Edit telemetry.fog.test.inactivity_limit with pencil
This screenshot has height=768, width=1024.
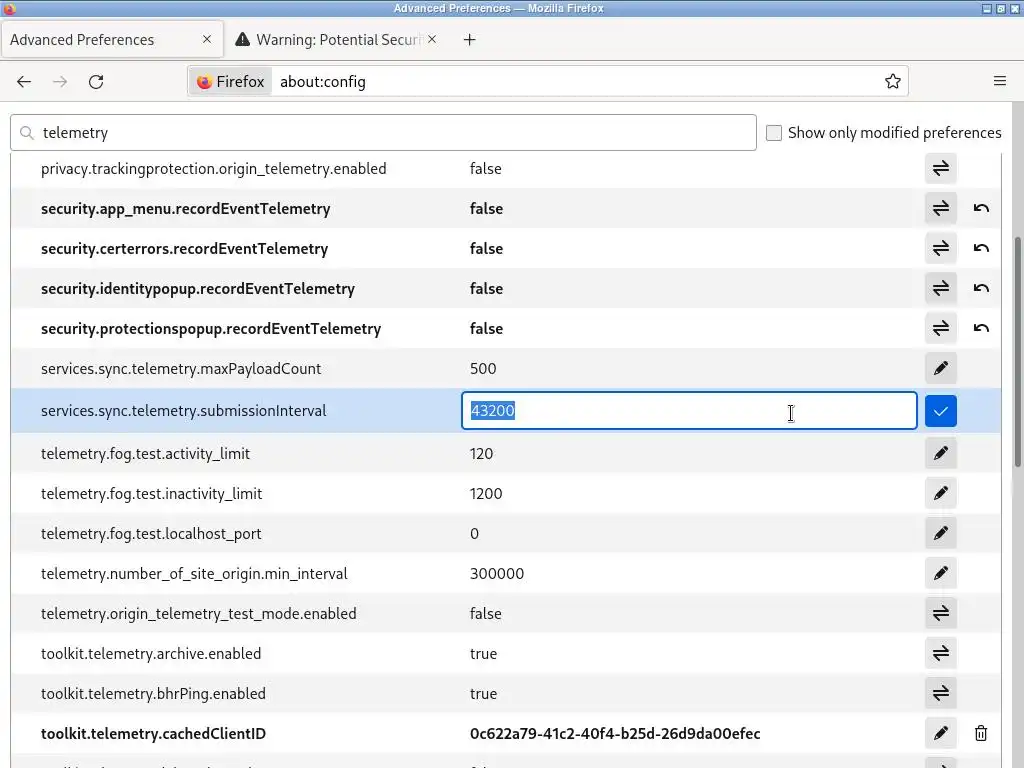click(x=940, y=493)
